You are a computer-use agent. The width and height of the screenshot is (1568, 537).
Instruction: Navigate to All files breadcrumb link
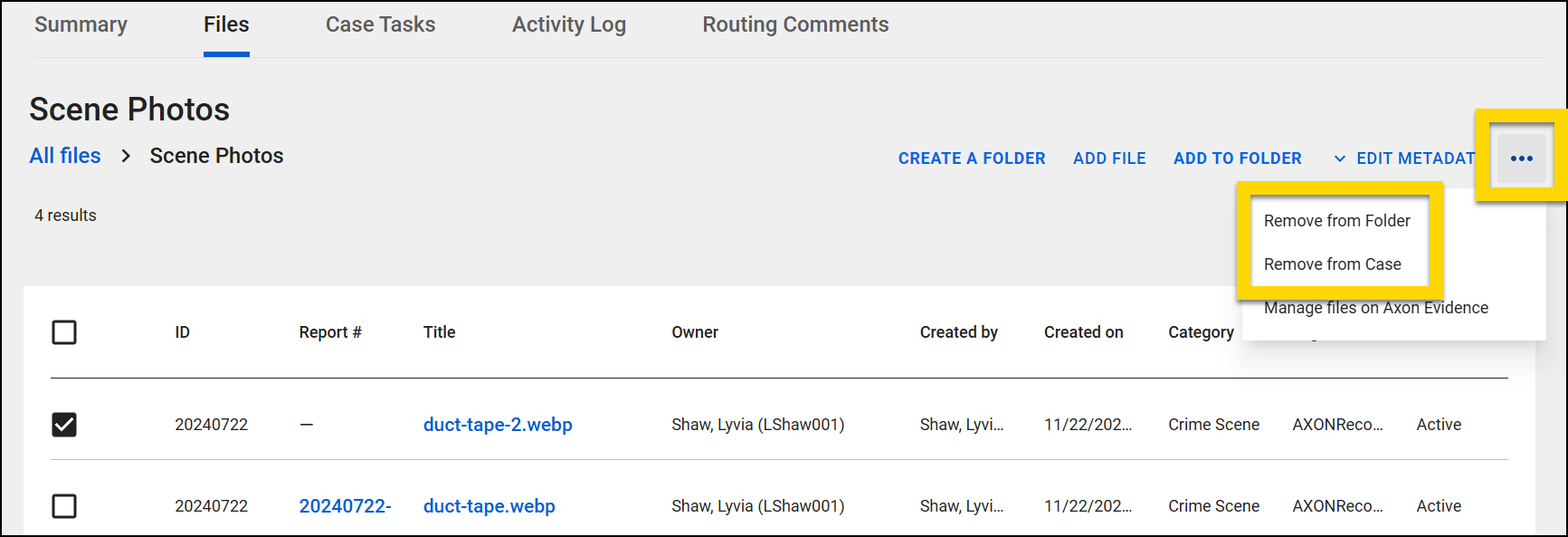point(65,156)
